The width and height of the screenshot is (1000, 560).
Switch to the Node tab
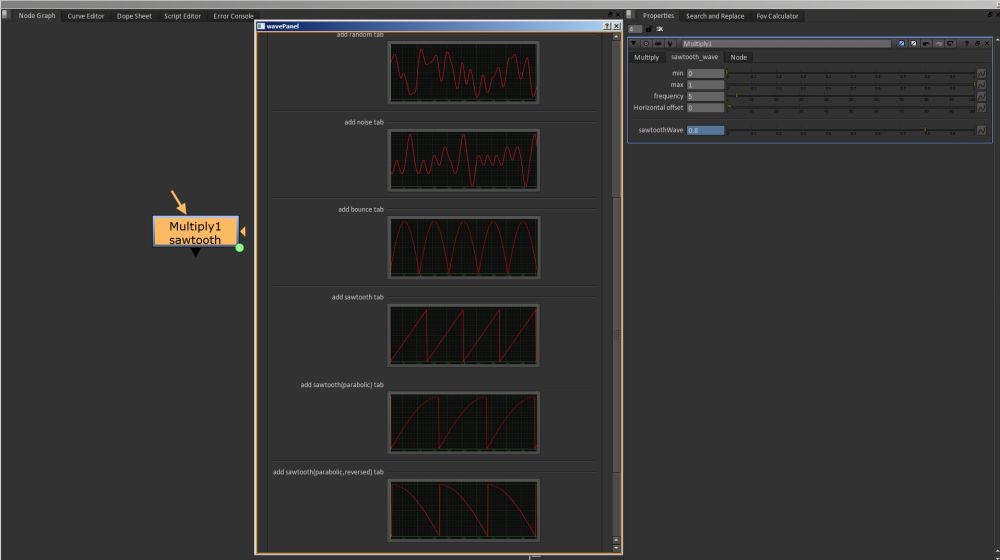pos(739,57)
